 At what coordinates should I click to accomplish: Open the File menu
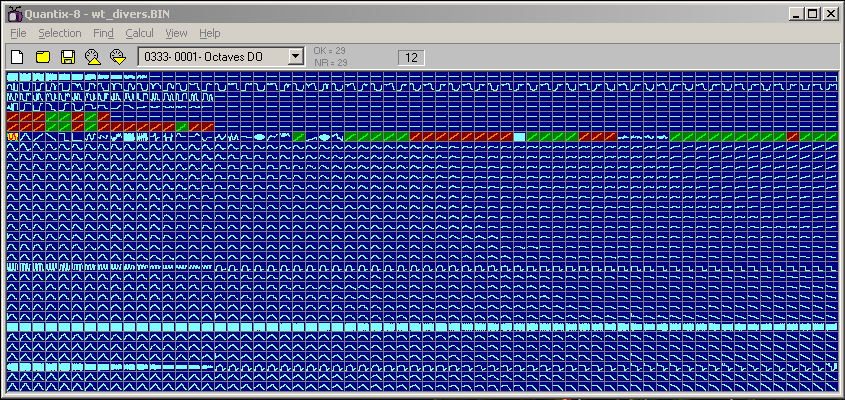point(18,33)
